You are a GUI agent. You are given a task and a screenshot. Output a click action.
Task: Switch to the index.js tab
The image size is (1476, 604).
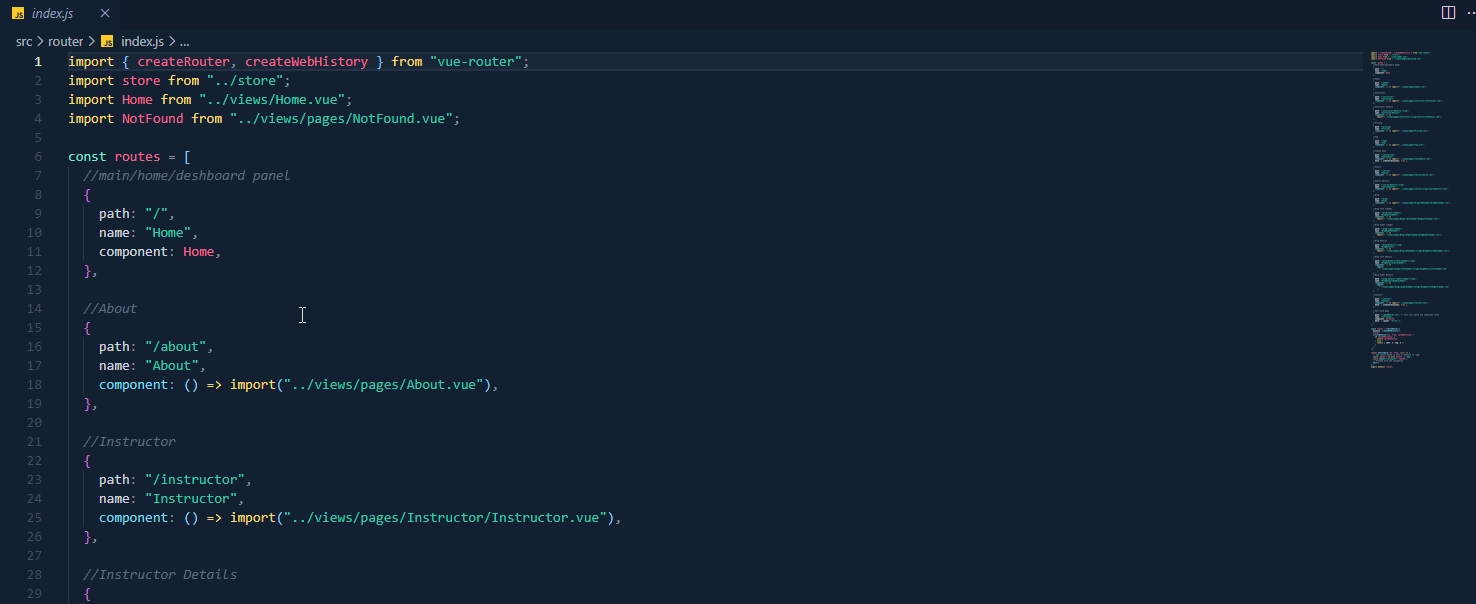pos(55,13)
